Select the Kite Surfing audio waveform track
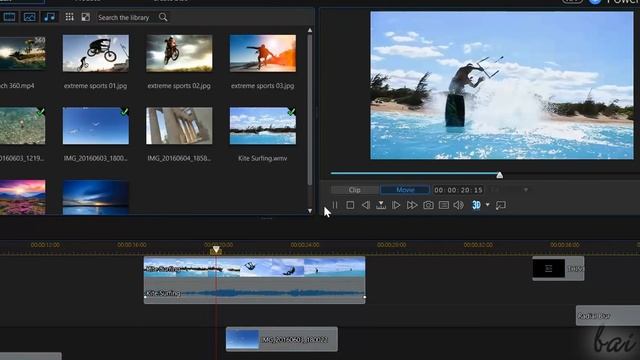The image size is (640, 360). [254, 292]
